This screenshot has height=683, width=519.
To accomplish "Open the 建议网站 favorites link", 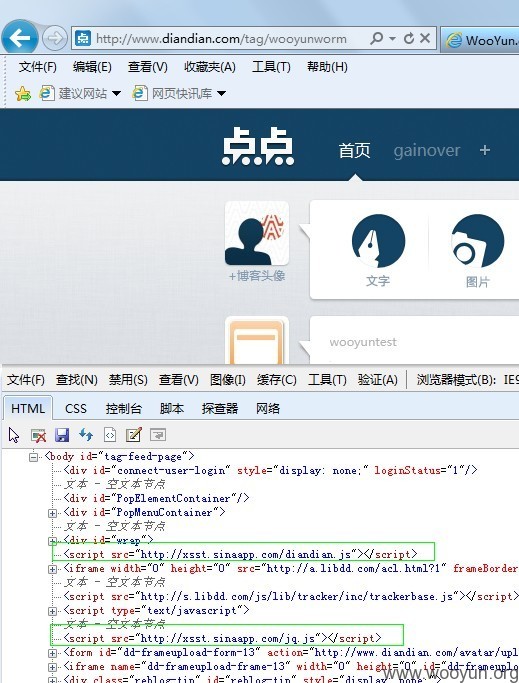I will 74,93.
